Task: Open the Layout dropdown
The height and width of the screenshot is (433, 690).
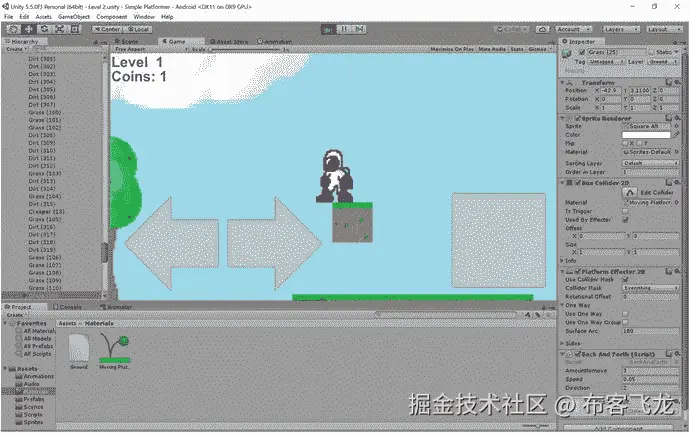Action: [664, 29]
